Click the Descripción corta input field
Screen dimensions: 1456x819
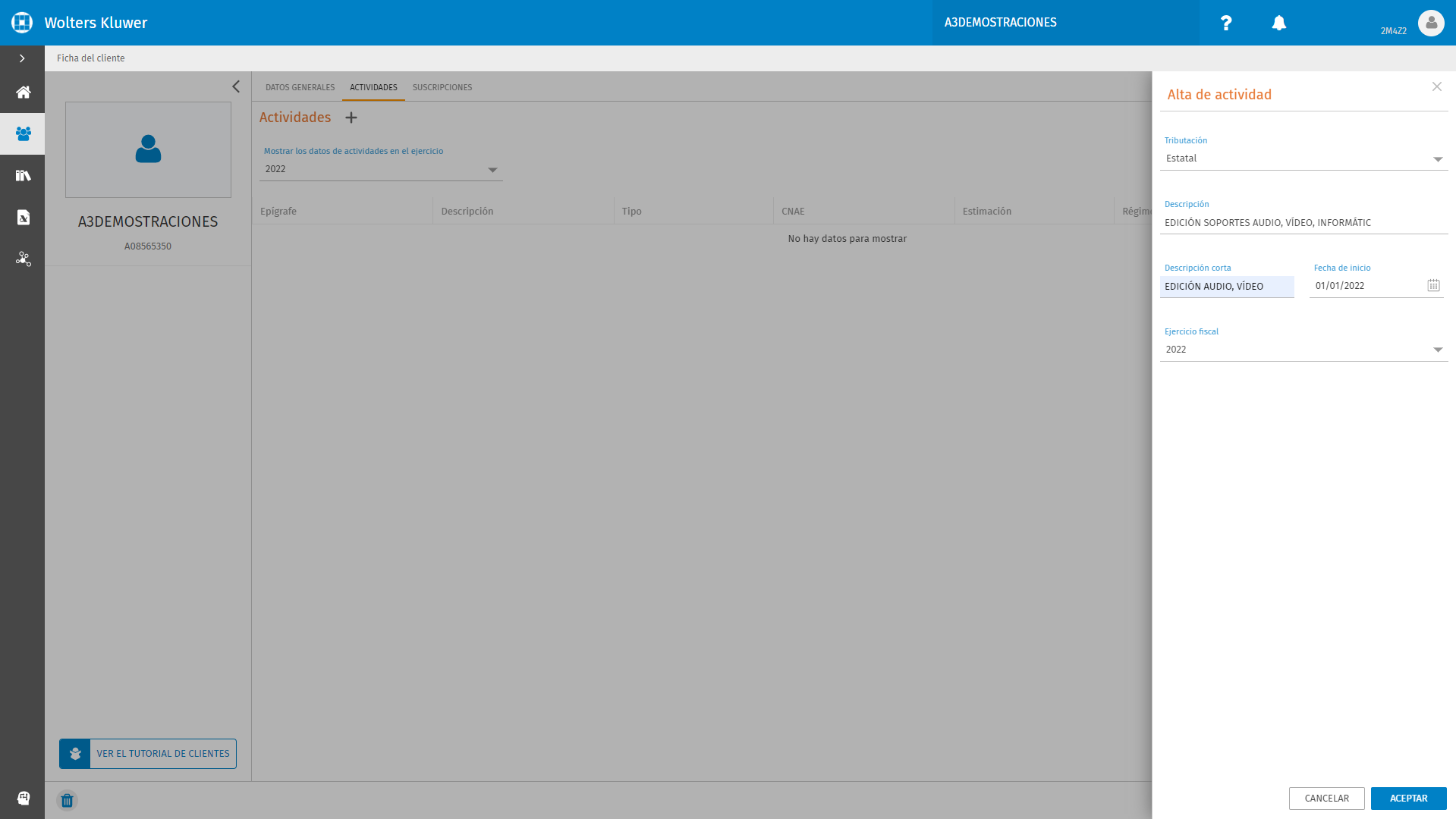pyautogui.click(x=1227, y=287)
